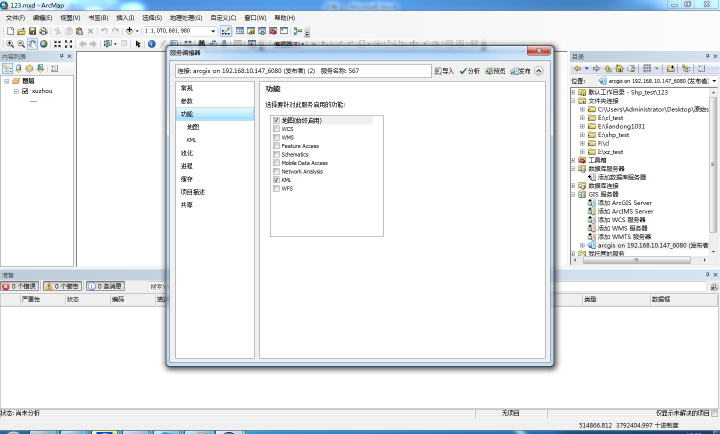Click the Open folder icon in ArcMap toolbar
720x434 pixels.
21,31
